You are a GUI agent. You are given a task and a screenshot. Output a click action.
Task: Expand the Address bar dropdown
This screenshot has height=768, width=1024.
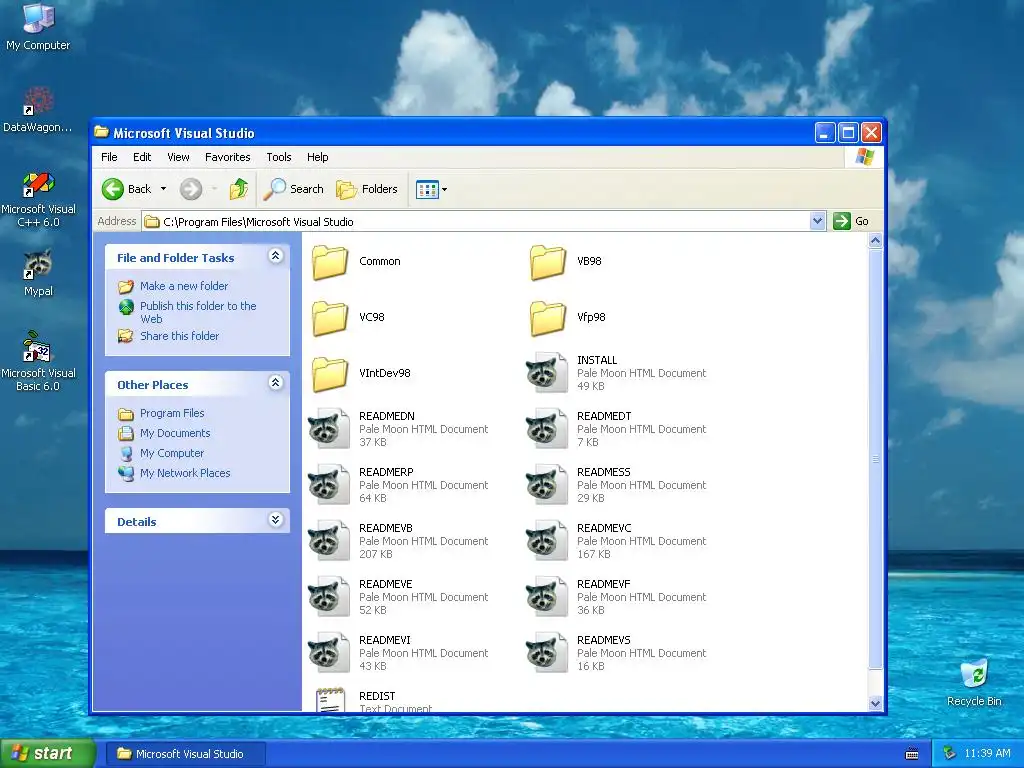pyautogui.click(x=817, y=221)
